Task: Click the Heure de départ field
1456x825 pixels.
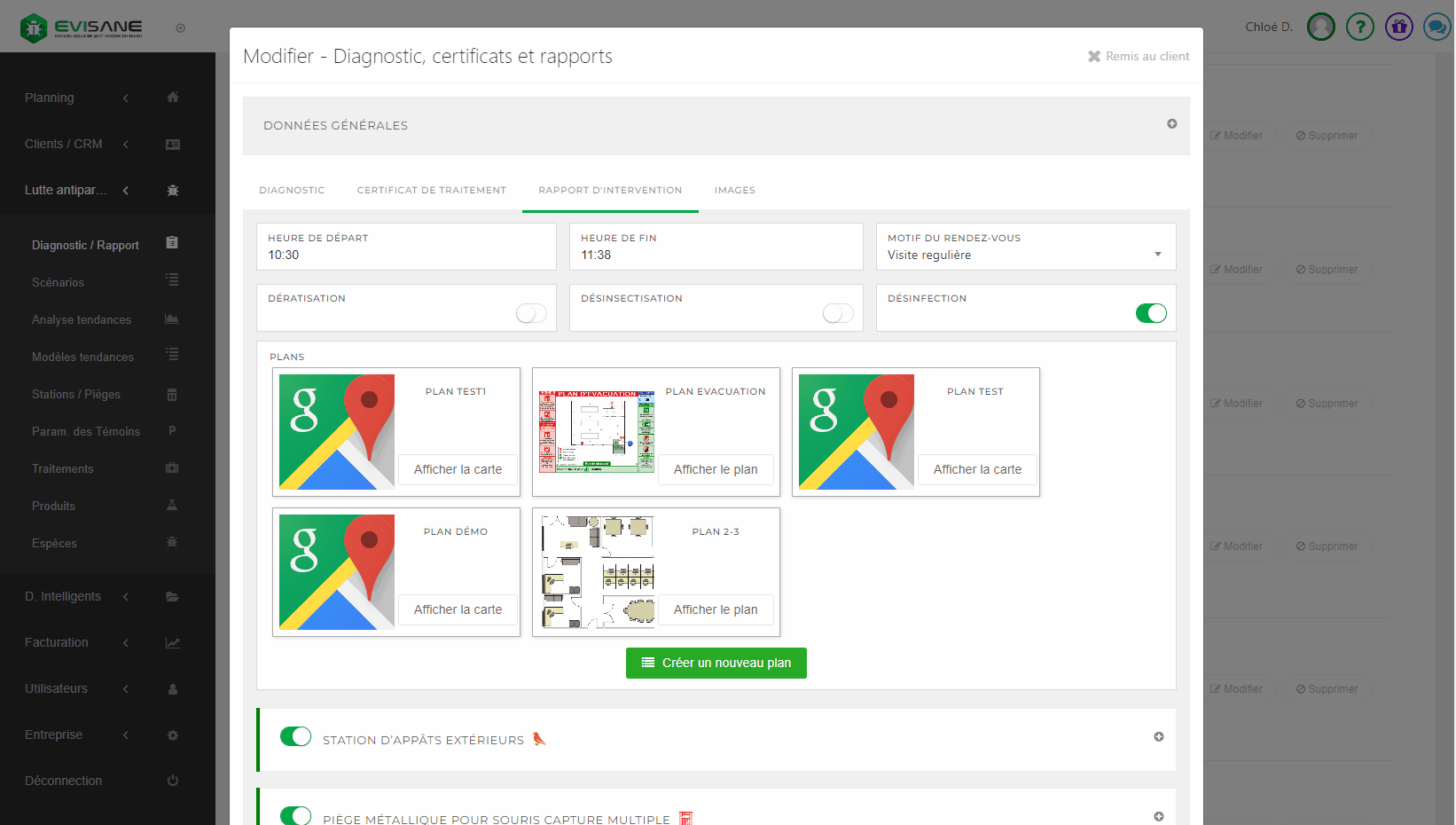Action: [x=406, y=255]
